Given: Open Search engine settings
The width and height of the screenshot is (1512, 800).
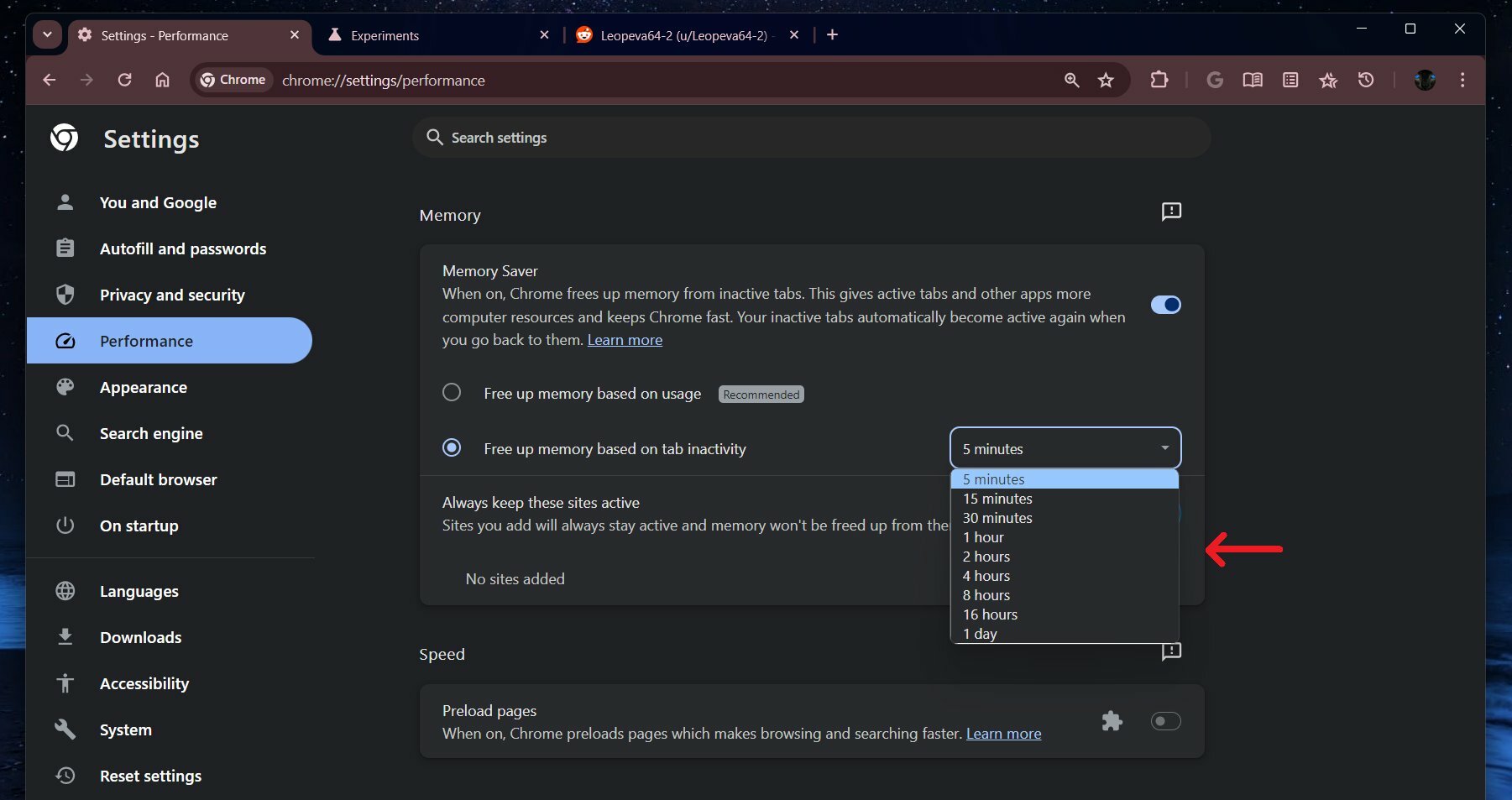Looking at the screenshot, I should (x=170, y=433).
